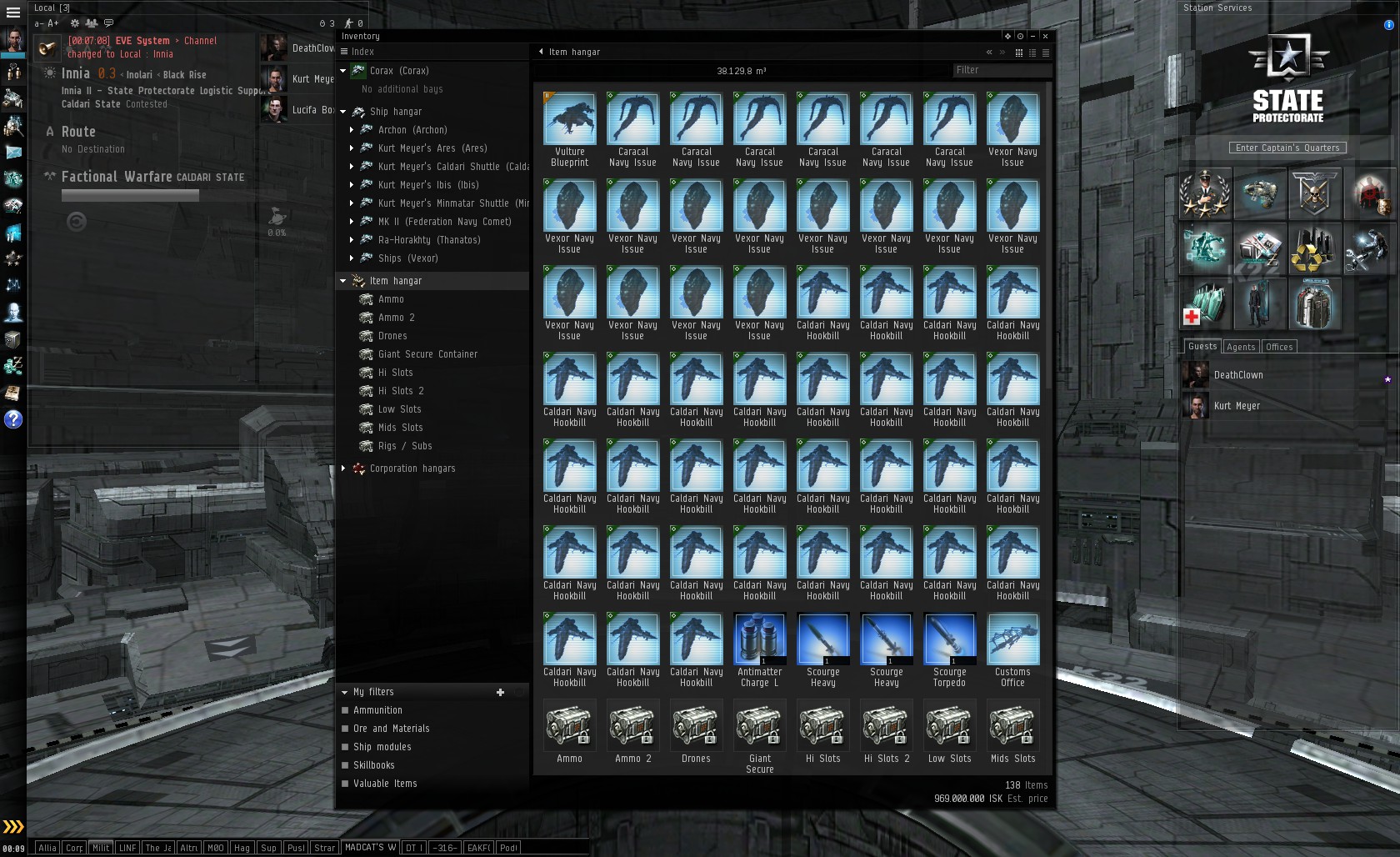Screen dimensions: 1400x857
Task: Open the Neocom hamburger menu
Action: tap(13, 13)
